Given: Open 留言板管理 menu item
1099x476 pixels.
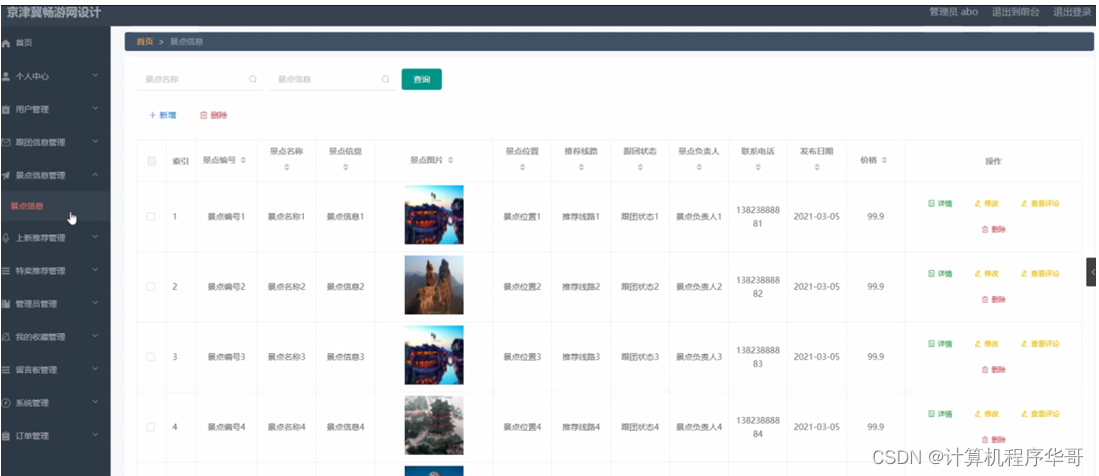Looking at the screenshot, I should [x=55, y=369].
